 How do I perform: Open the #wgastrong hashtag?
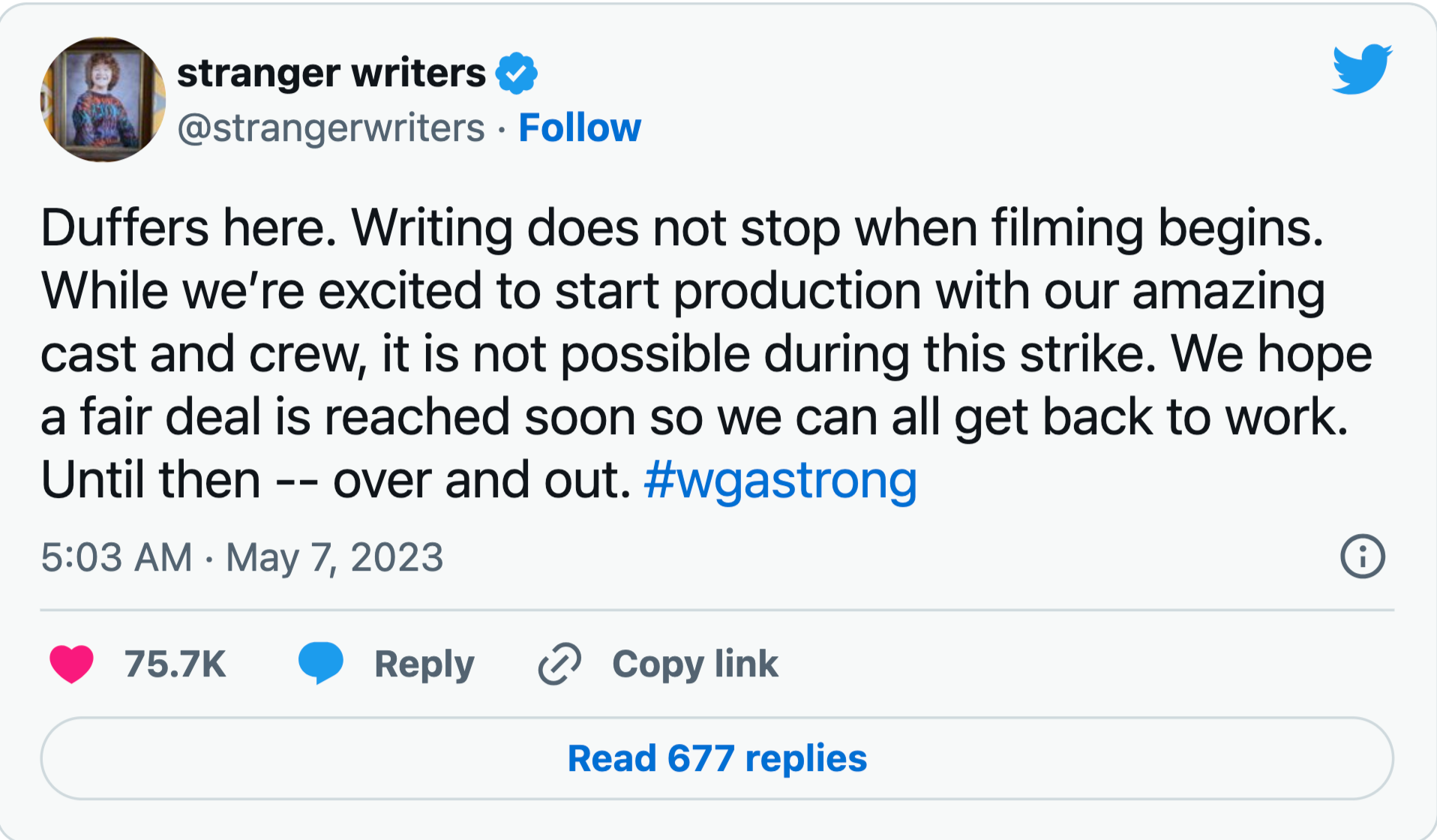780,480
